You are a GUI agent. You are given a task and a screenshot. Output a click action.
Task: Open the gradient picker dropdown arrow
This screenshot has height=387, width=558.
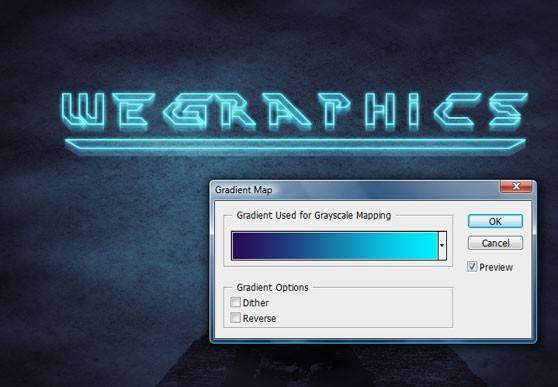(442, 246)
